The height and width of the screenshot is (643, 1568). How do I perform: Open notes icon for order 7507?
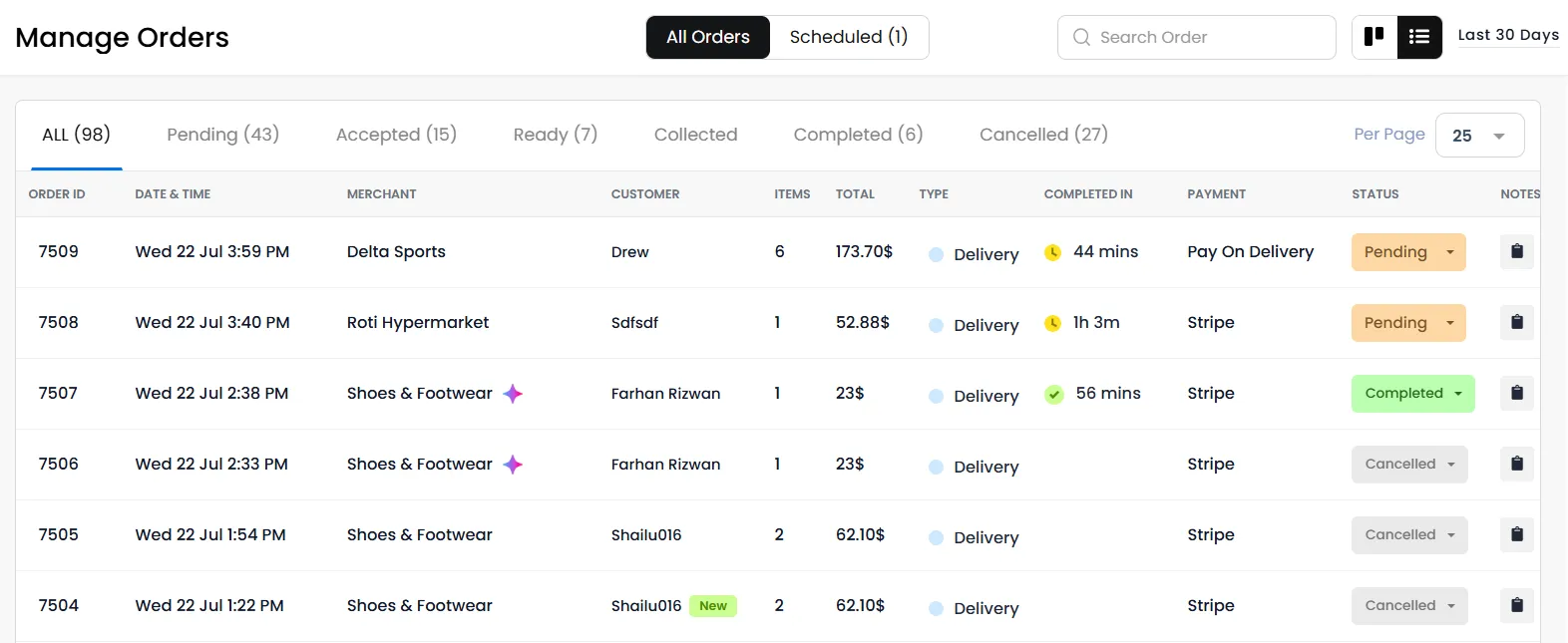(x=1517, y=393)
